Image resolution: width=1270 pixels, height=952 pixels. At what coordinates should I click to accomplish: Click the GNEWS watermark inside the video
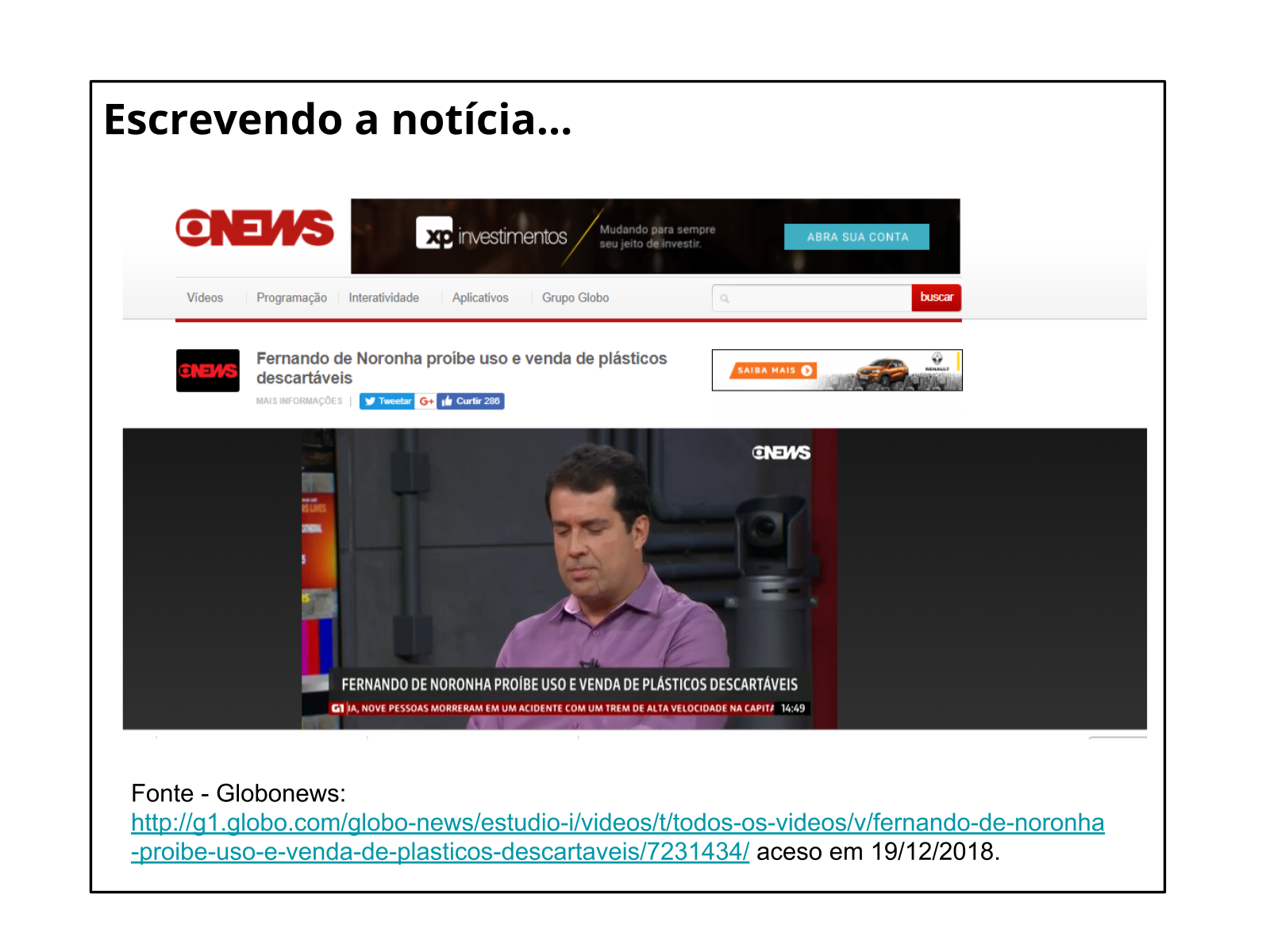click(x=781, y=454)
